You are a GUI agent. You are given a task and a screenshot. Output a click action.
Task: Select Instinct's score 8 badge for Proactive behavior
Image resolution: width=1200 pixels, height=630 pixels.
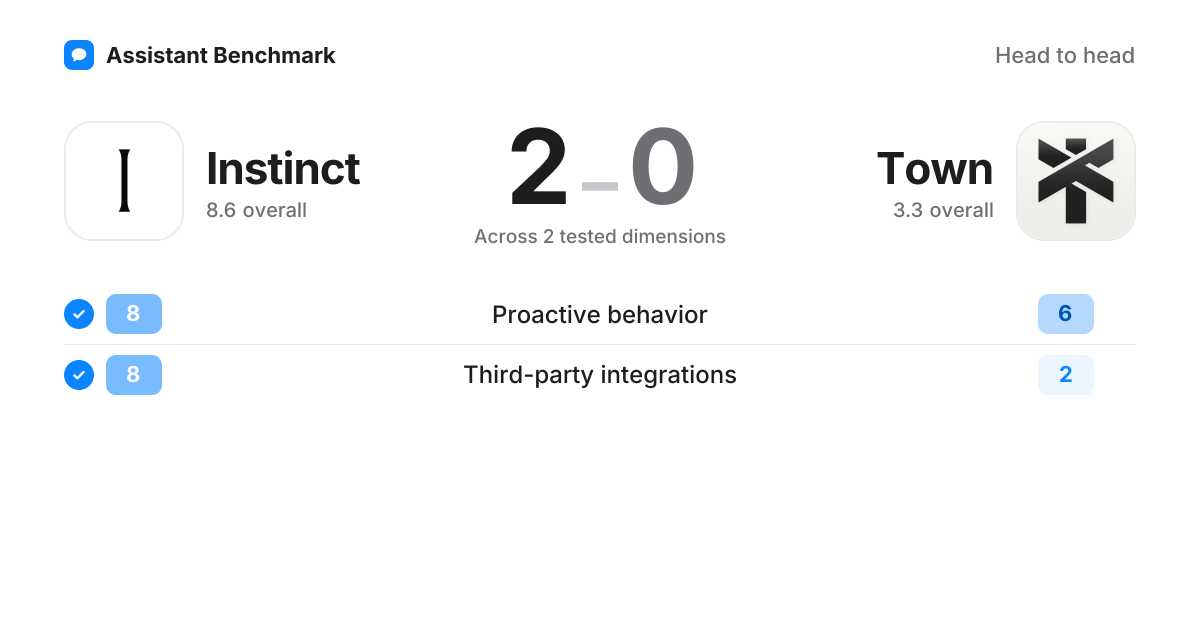(x=134, y=314)
